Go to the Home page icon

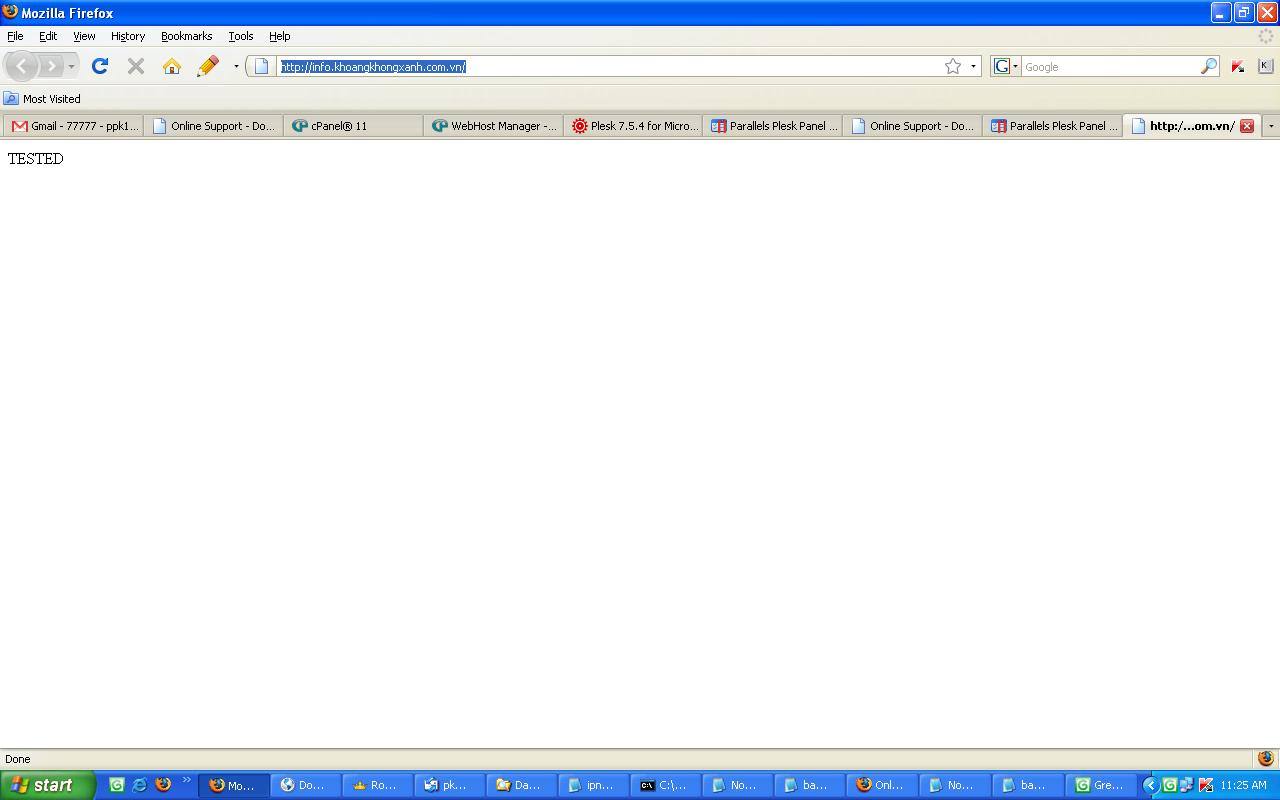tap(172, 66)
